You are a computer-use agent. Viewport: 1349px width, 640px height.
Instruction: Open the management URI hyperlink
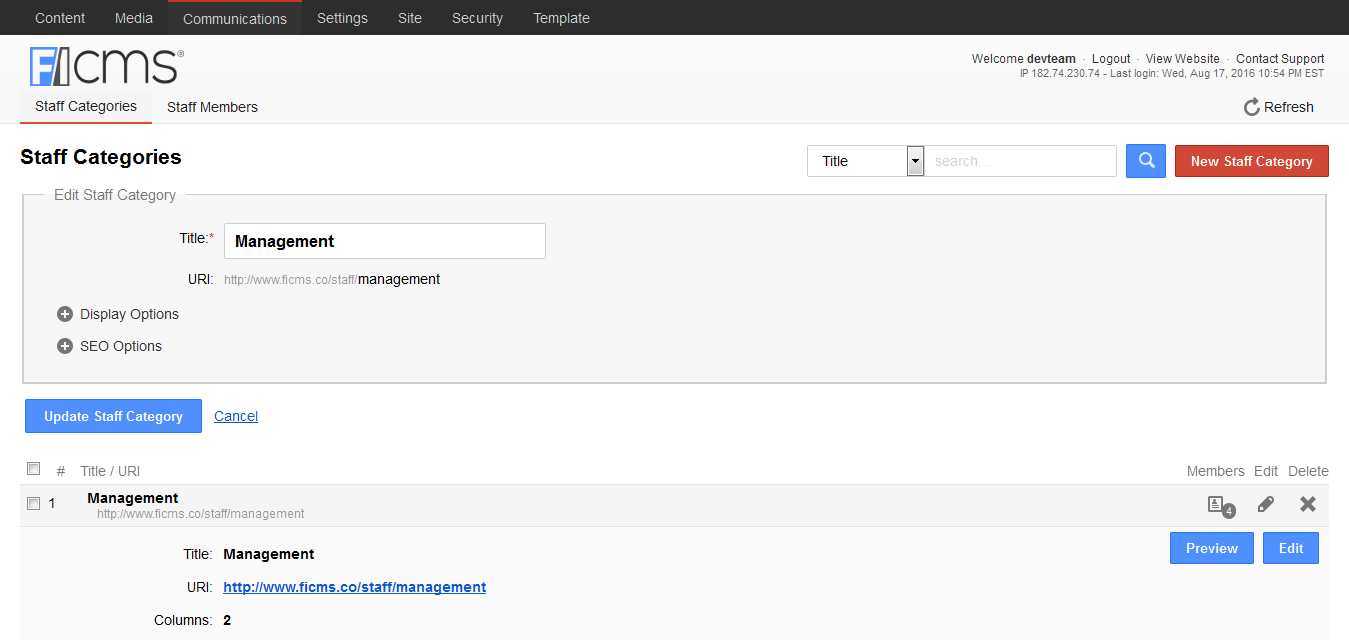(354, 587)
